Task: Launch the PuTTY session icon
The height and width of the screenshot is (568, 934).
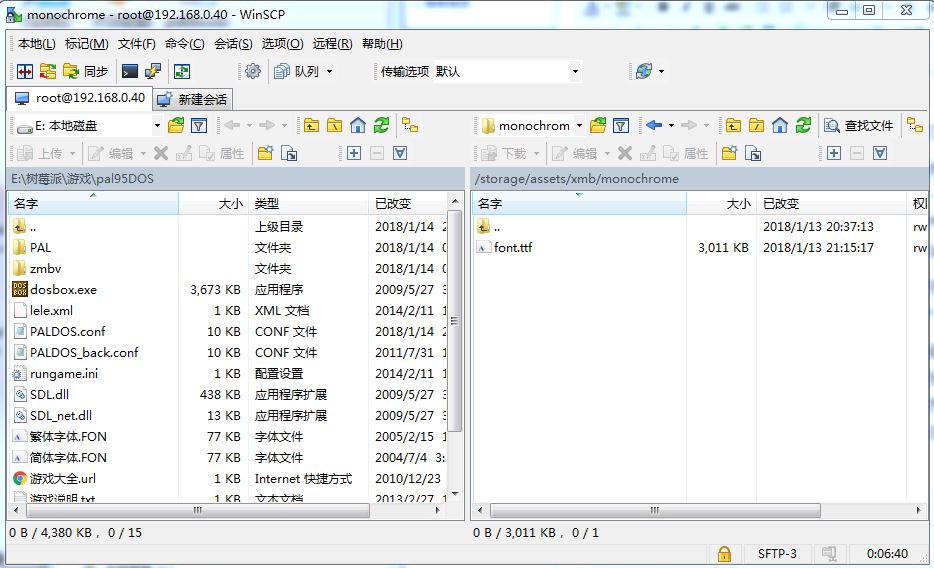Action: [153, 71]
